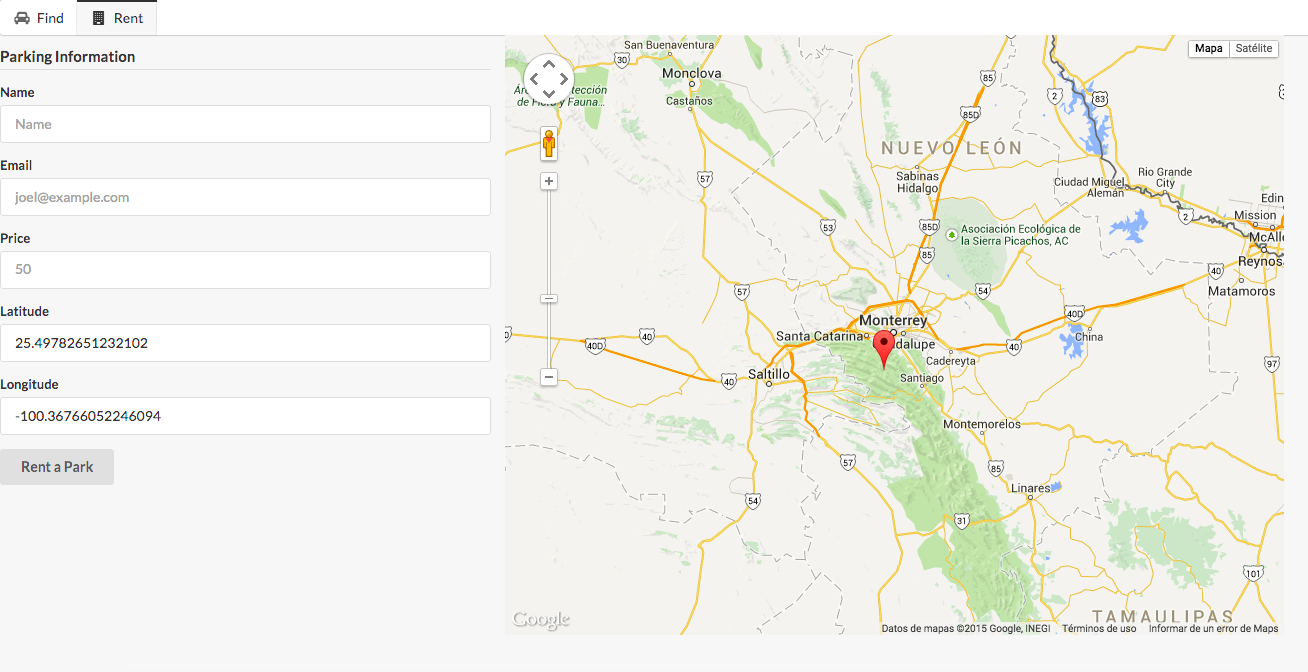This screenshot has width=1308, height=672.
Task: Click the Ciudad Miguel Alemán label
Action: click(x=1090, y=187)
